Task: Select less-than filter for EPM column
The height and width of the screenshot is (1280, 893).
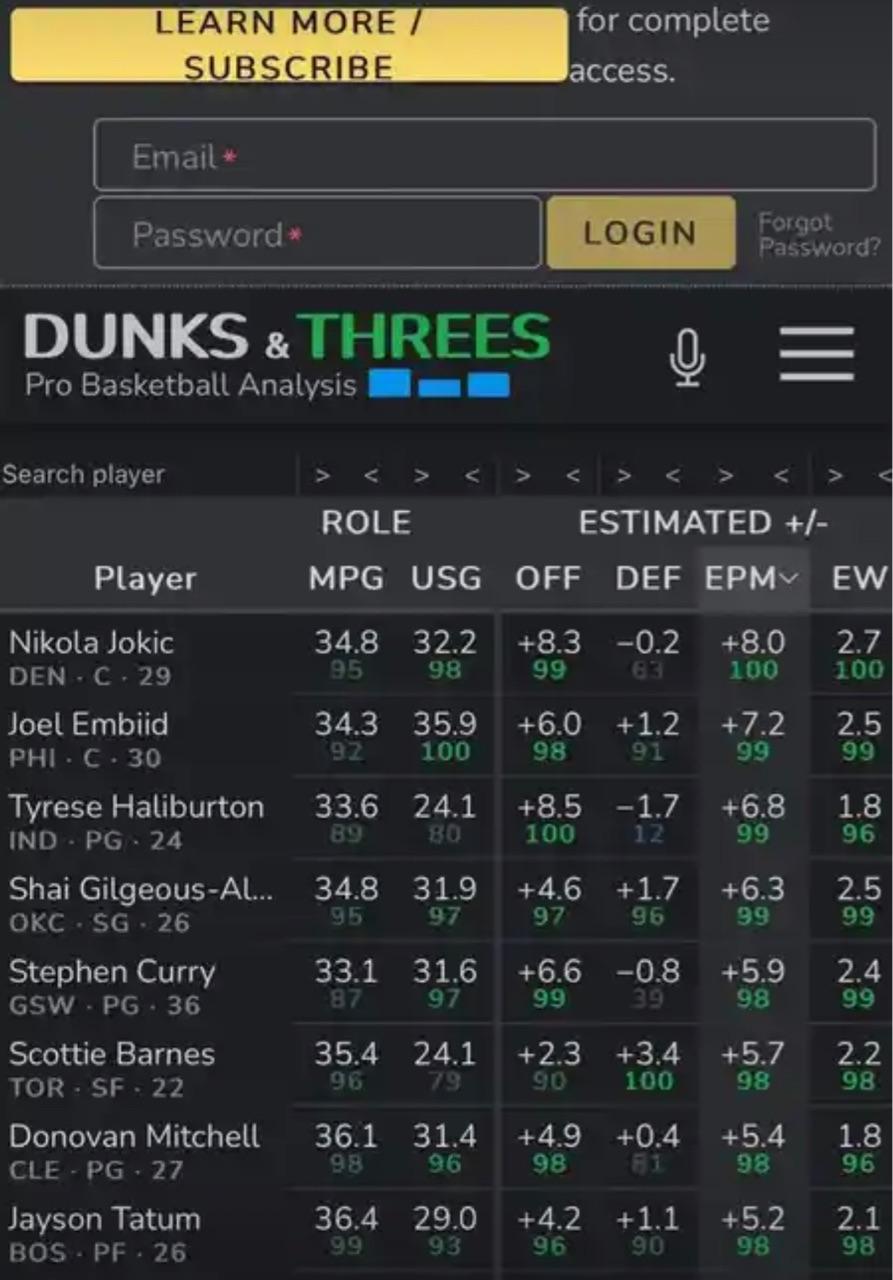Action: (782, 475)
